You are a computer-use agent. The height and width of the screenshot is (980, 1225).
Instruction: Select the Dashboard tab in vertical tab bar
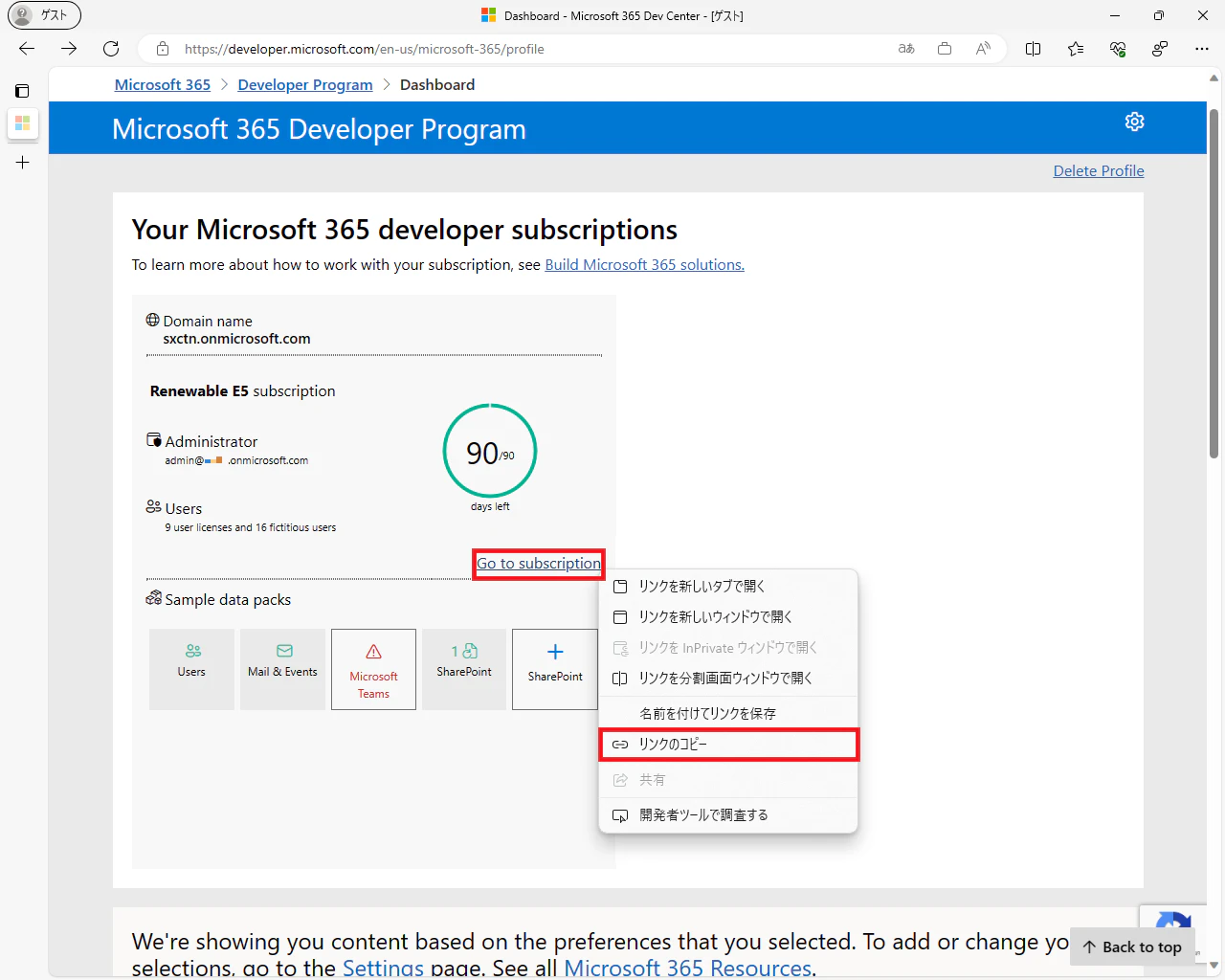pyautogui.click(x=23, y=123)
